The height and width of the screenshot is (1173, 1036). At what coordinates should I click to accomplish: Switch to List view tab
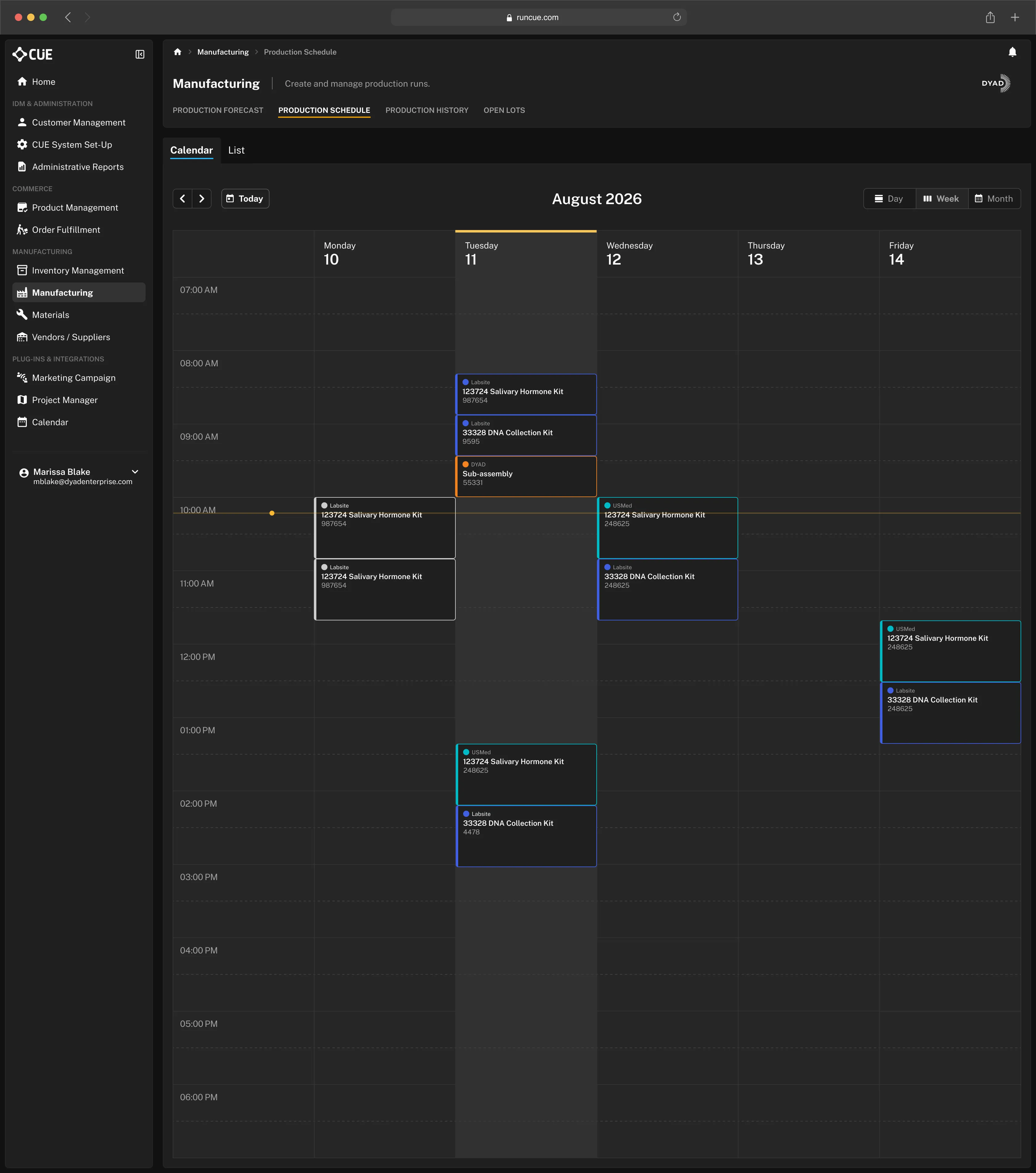coord(236,150)
